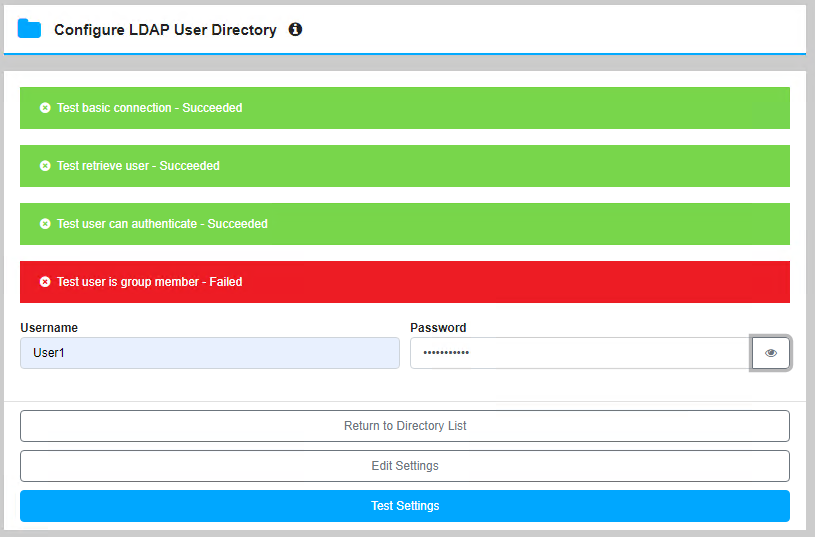
Task: Click the Password label
Action: (438, 328)
